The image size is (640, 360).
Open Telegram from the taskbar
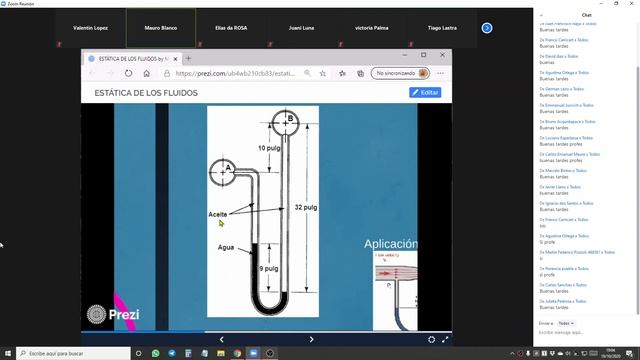[x=172, y=353]
